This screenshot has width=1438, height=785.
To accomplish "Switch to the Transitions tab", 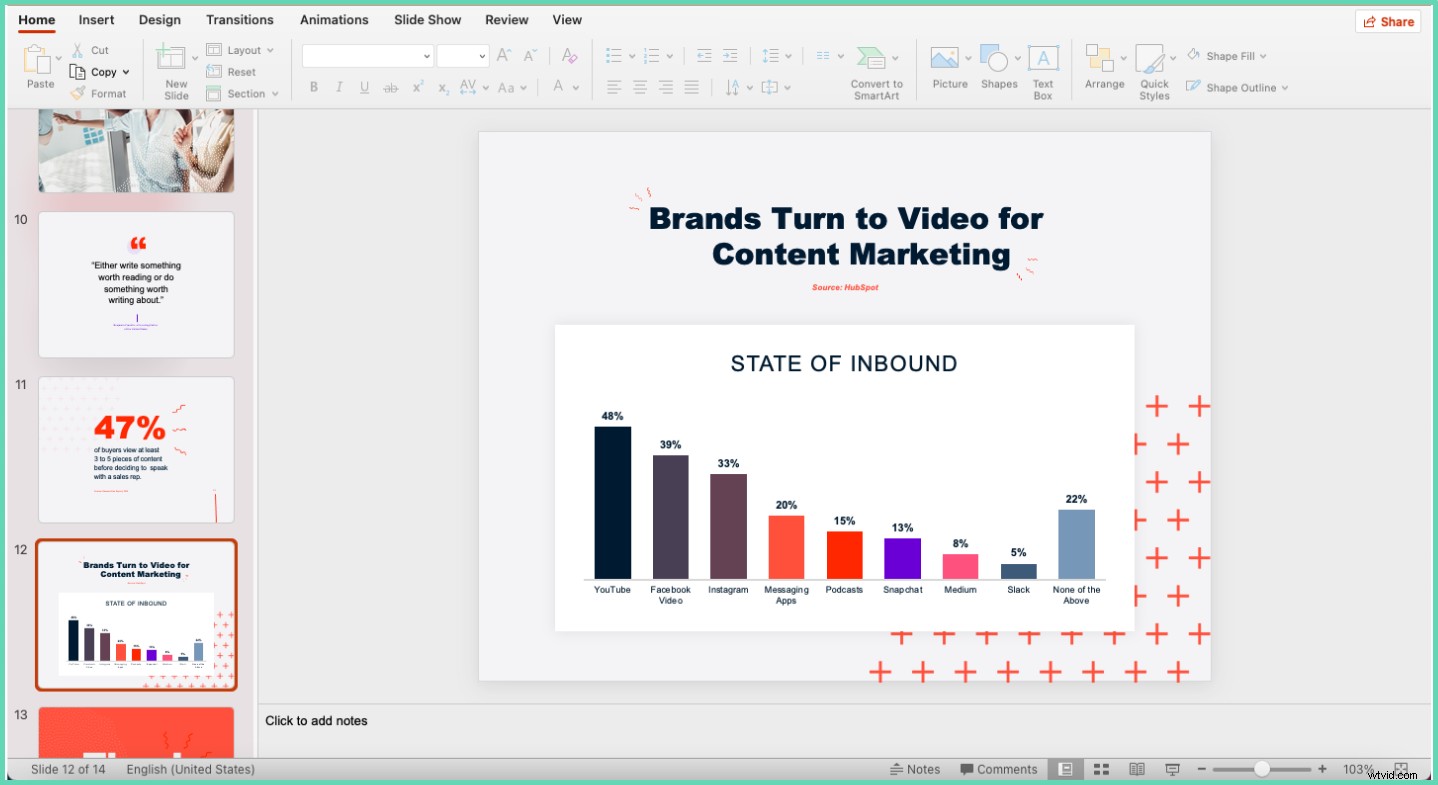I will point(239,19).
